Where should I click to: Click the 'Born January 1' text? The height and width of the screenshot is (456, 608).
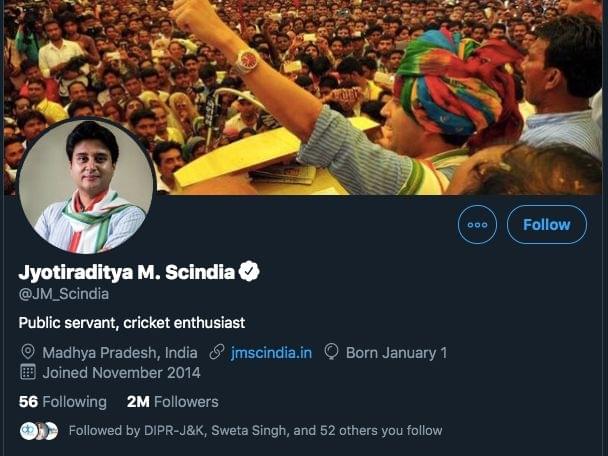coord(396,352)
